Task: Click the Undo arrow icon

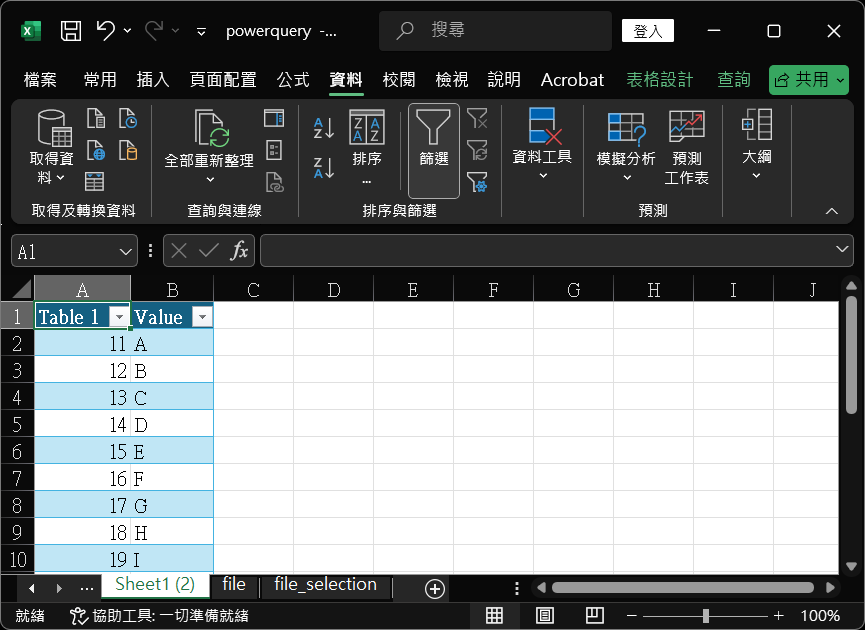Action: tap(105, 31)
